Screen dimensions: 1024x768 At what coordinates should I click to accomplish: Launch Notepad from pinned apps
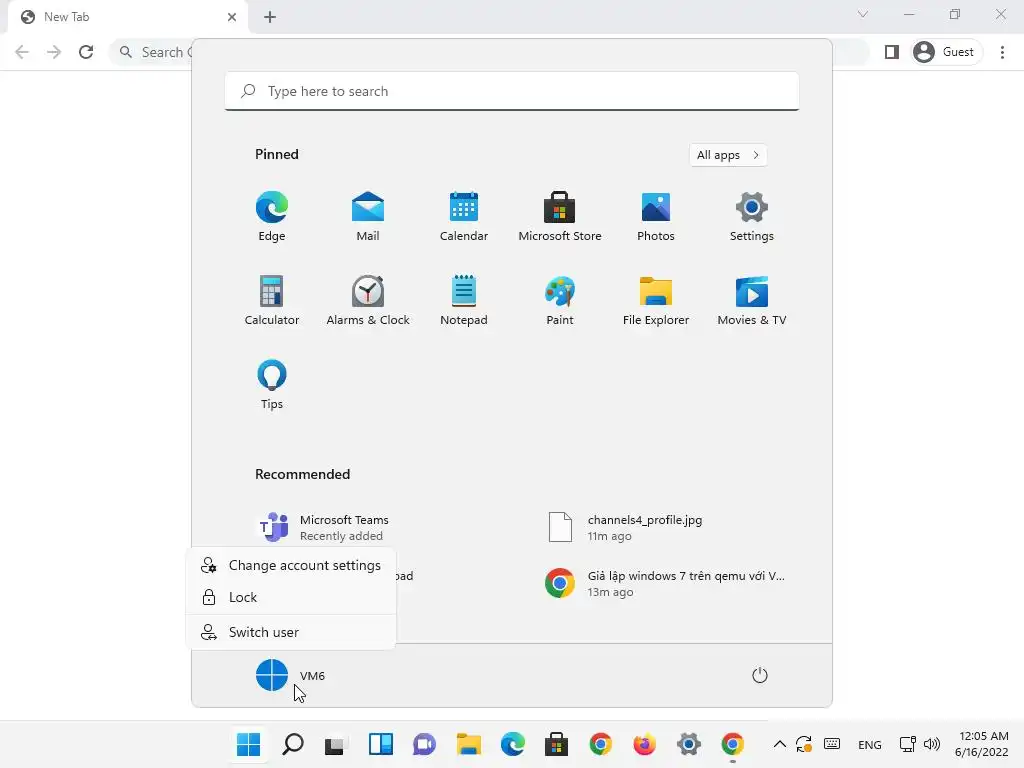[x=464, y=300]
